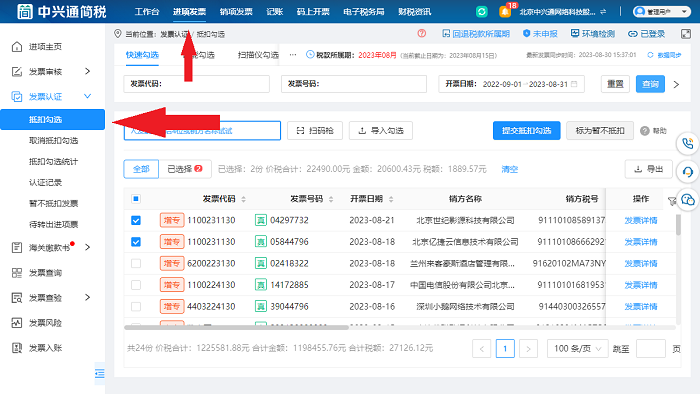The height and width of the screenshot is (394, 700).
Task: Click the 查询 search button
Action: click(x=650, y=84)
